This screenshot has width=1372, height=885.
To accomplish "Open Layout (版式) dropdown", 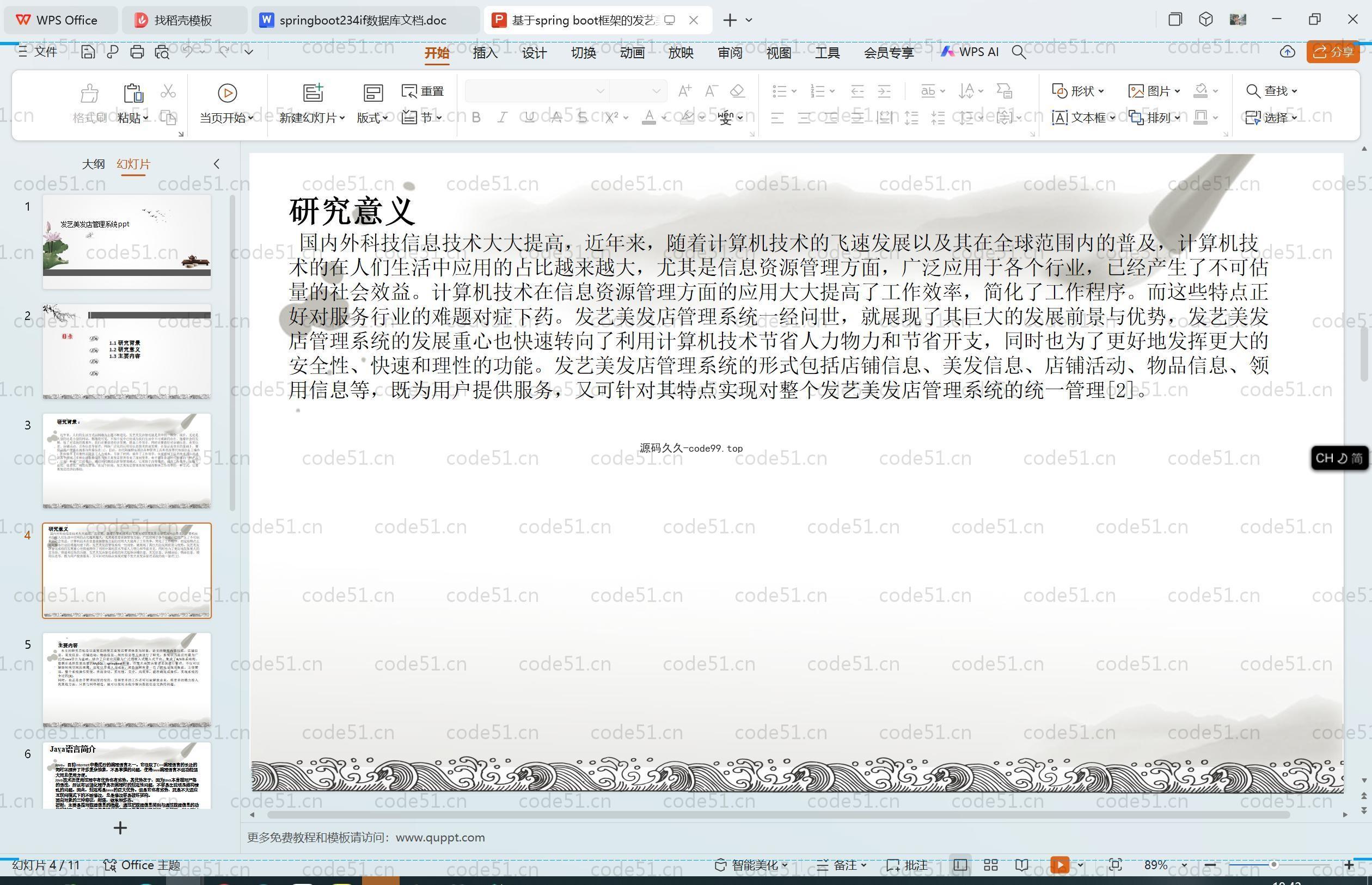I will point(372,118).
